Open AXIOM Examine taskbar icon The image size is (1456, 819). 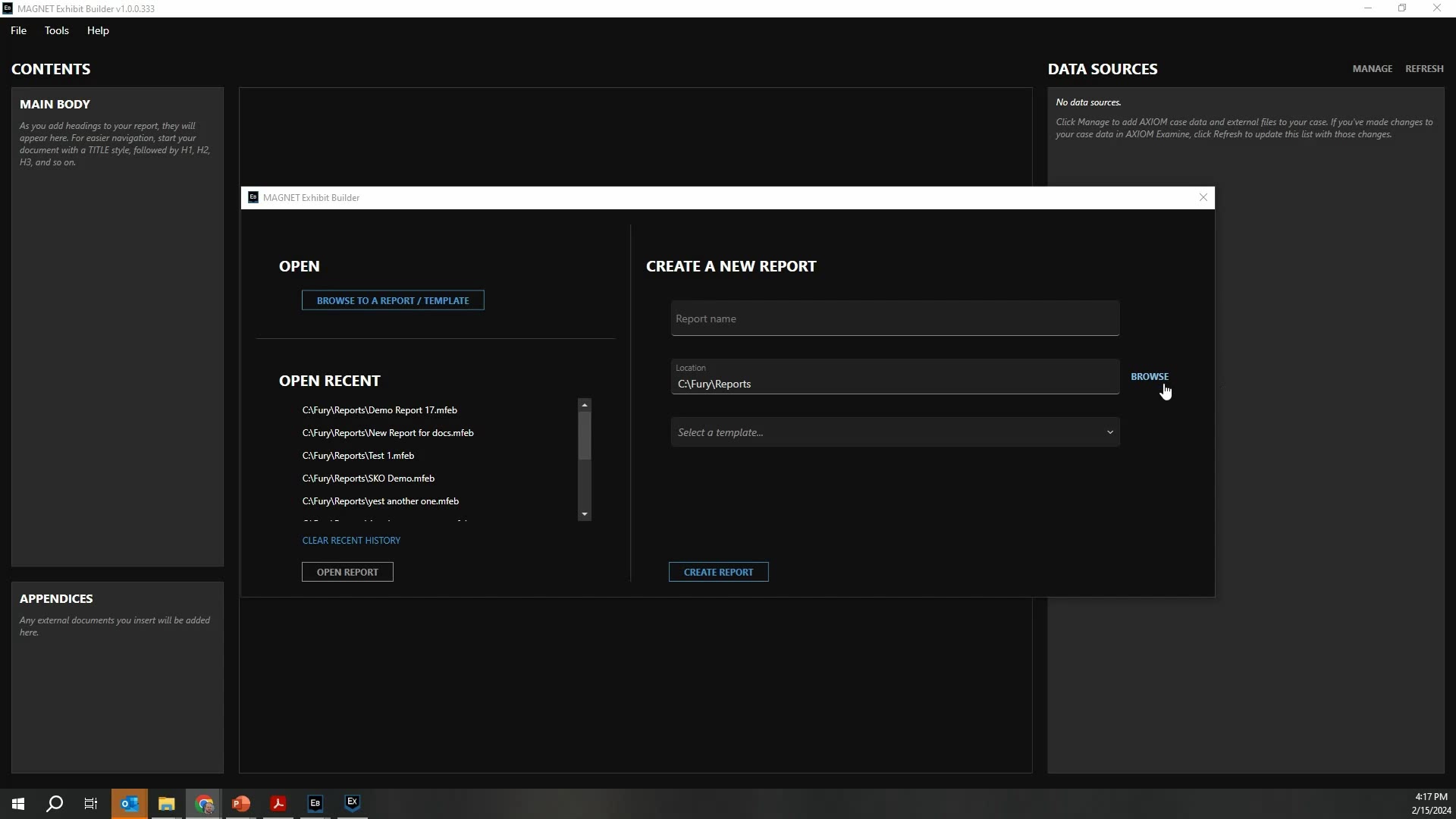pos(353,803)
